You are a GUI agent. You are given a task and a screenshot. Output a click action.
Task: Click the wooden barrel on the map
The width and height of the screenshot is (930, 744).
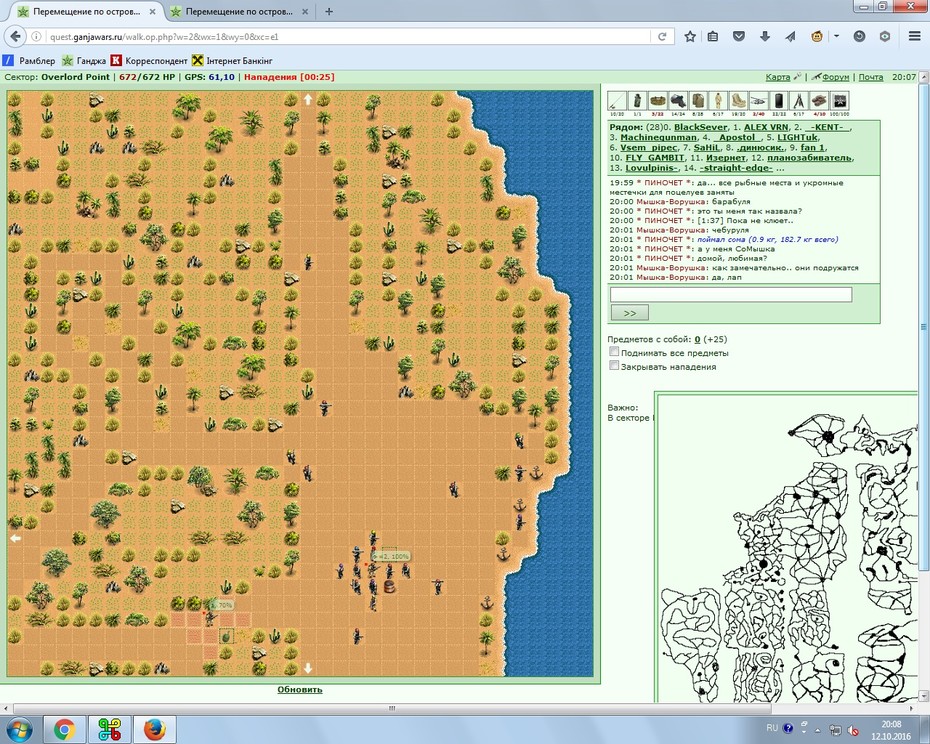tap(389, 586)
